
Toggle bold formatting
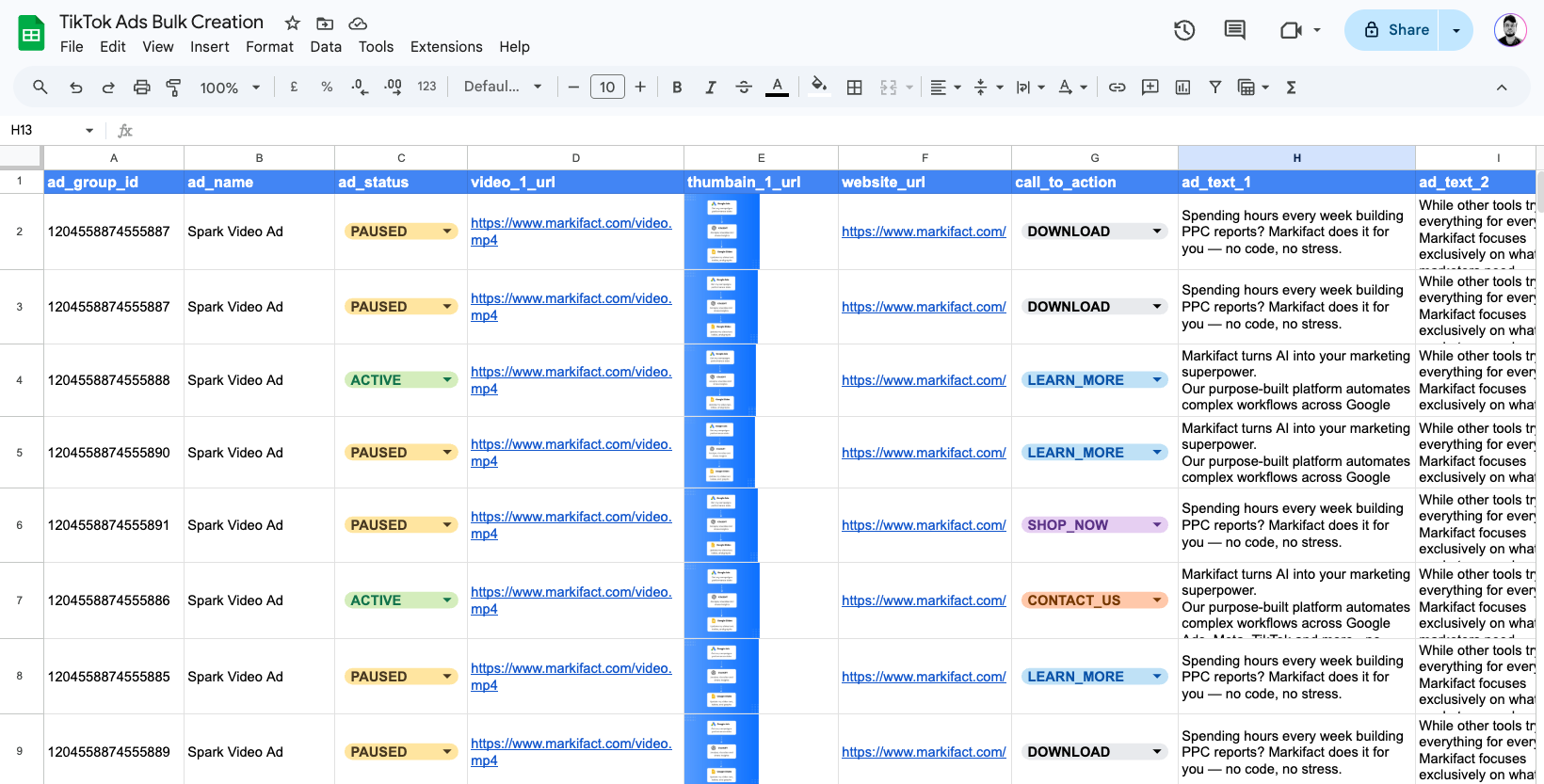(677, 87)
